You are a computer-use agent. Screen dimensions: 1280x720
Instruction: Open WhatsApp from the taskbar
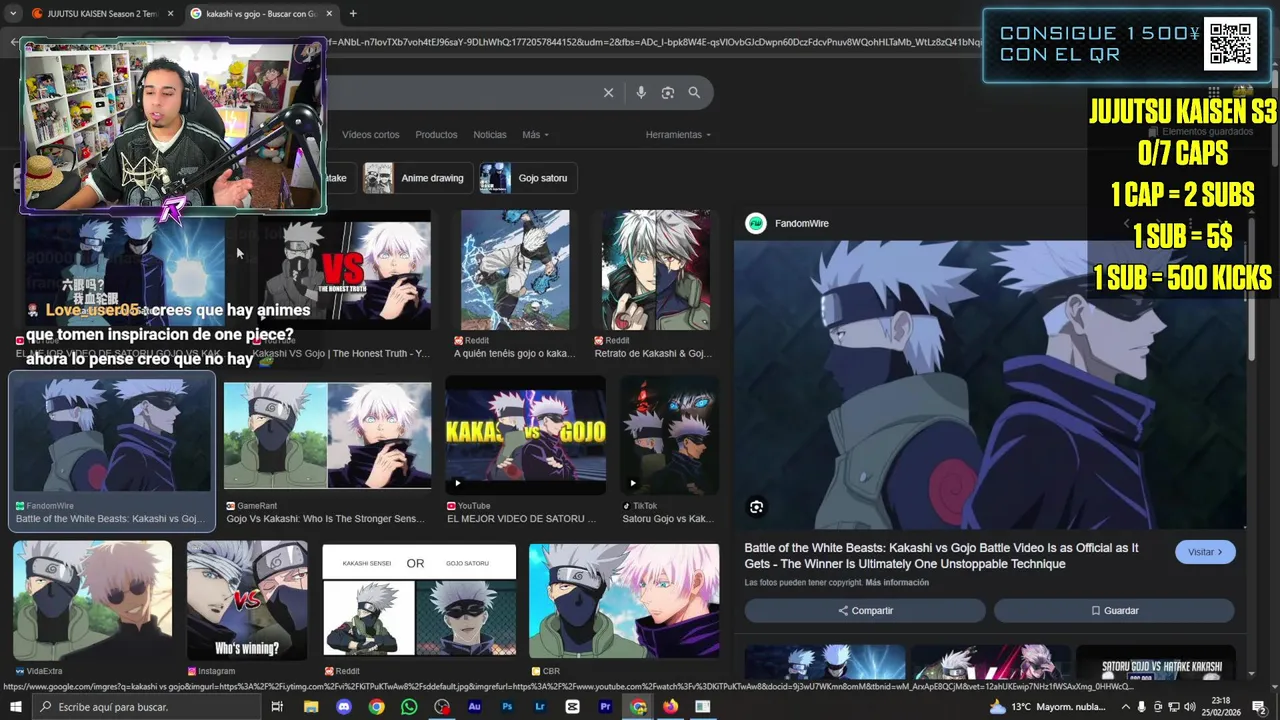click(x=409, y=707)
